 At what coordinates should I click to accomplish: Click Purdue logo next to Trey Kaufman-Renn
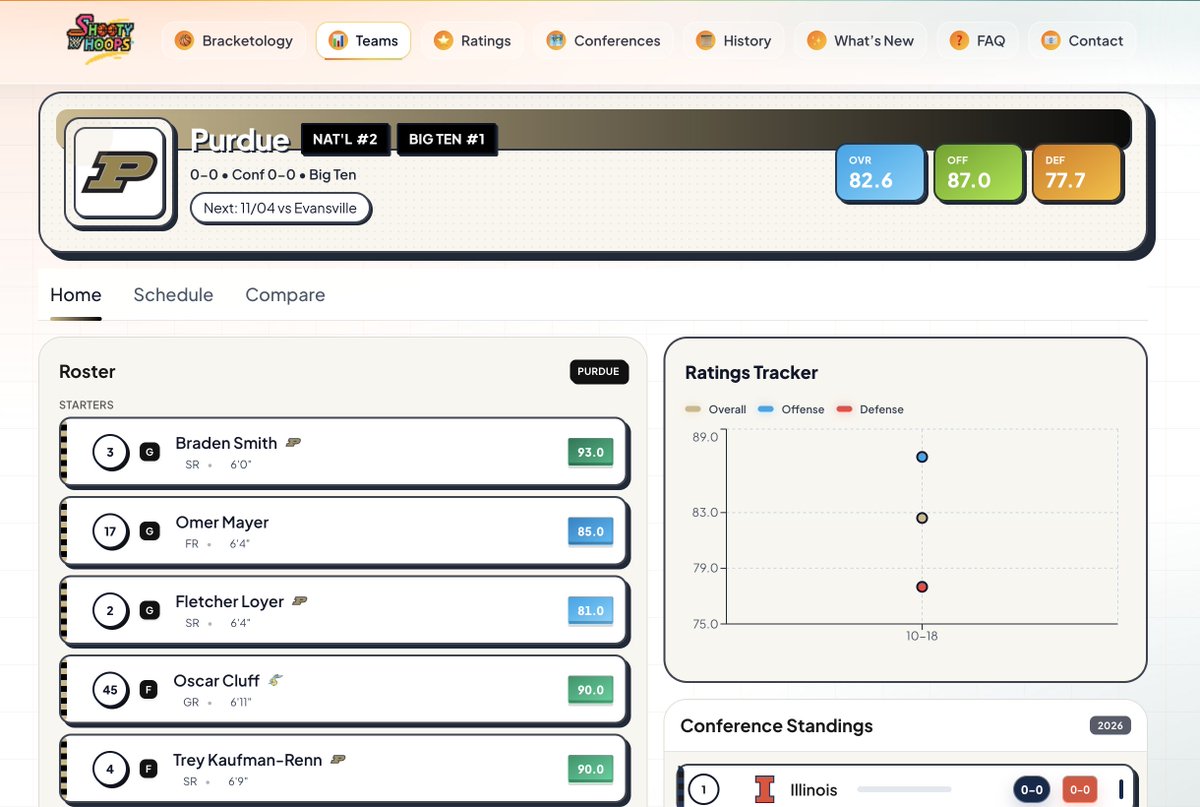(338, 760)
